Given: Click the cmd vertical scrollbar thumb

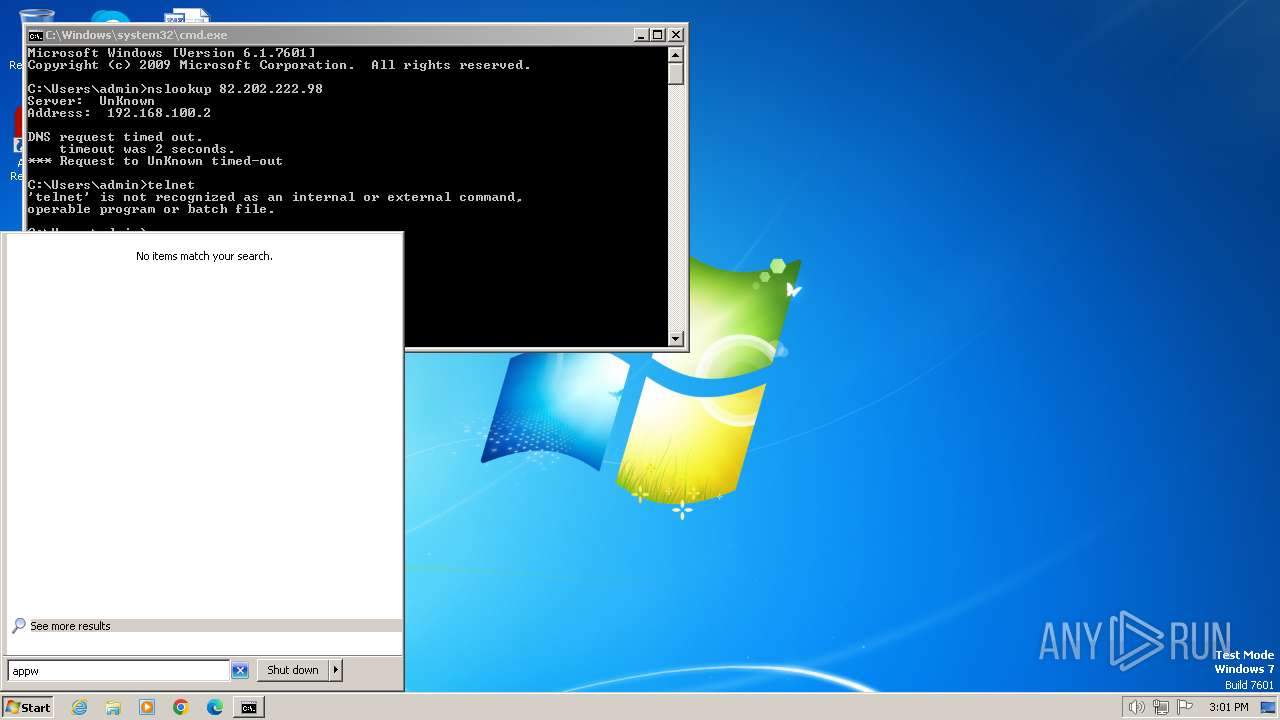Looking at the screenshot, I should 676,74.
